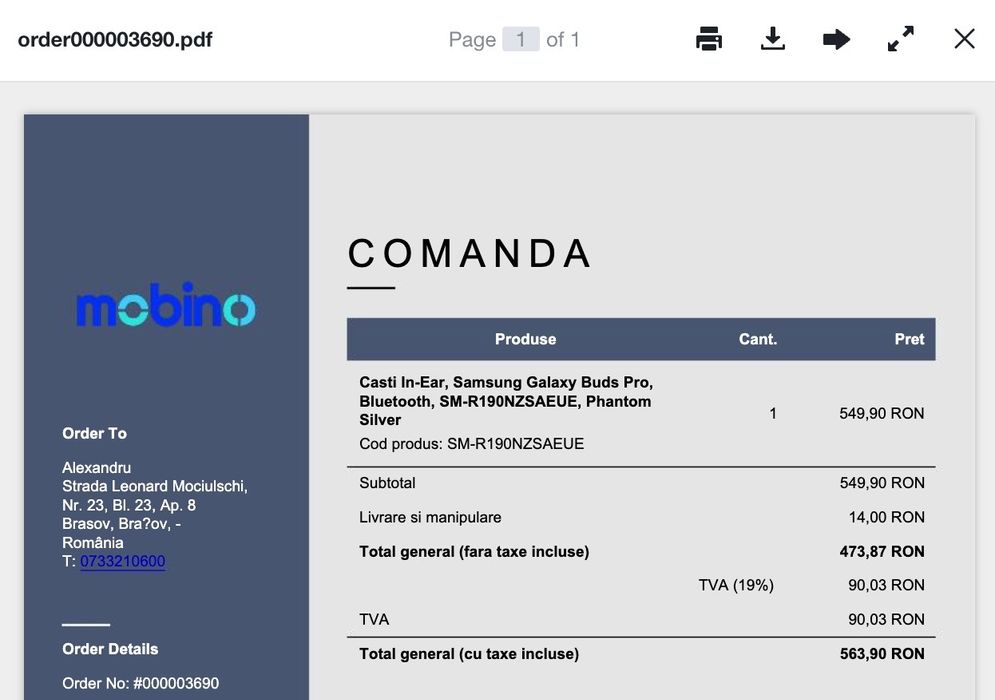Click the file name order000003690.pdf
Viewport: 995px width, 700px height.
pos(115,39)
